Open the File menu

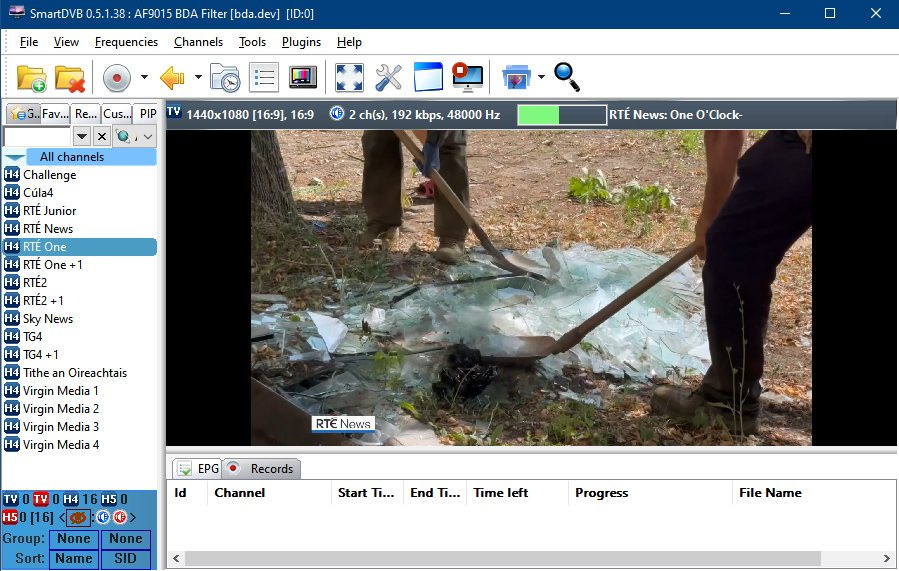pos(29,42)
